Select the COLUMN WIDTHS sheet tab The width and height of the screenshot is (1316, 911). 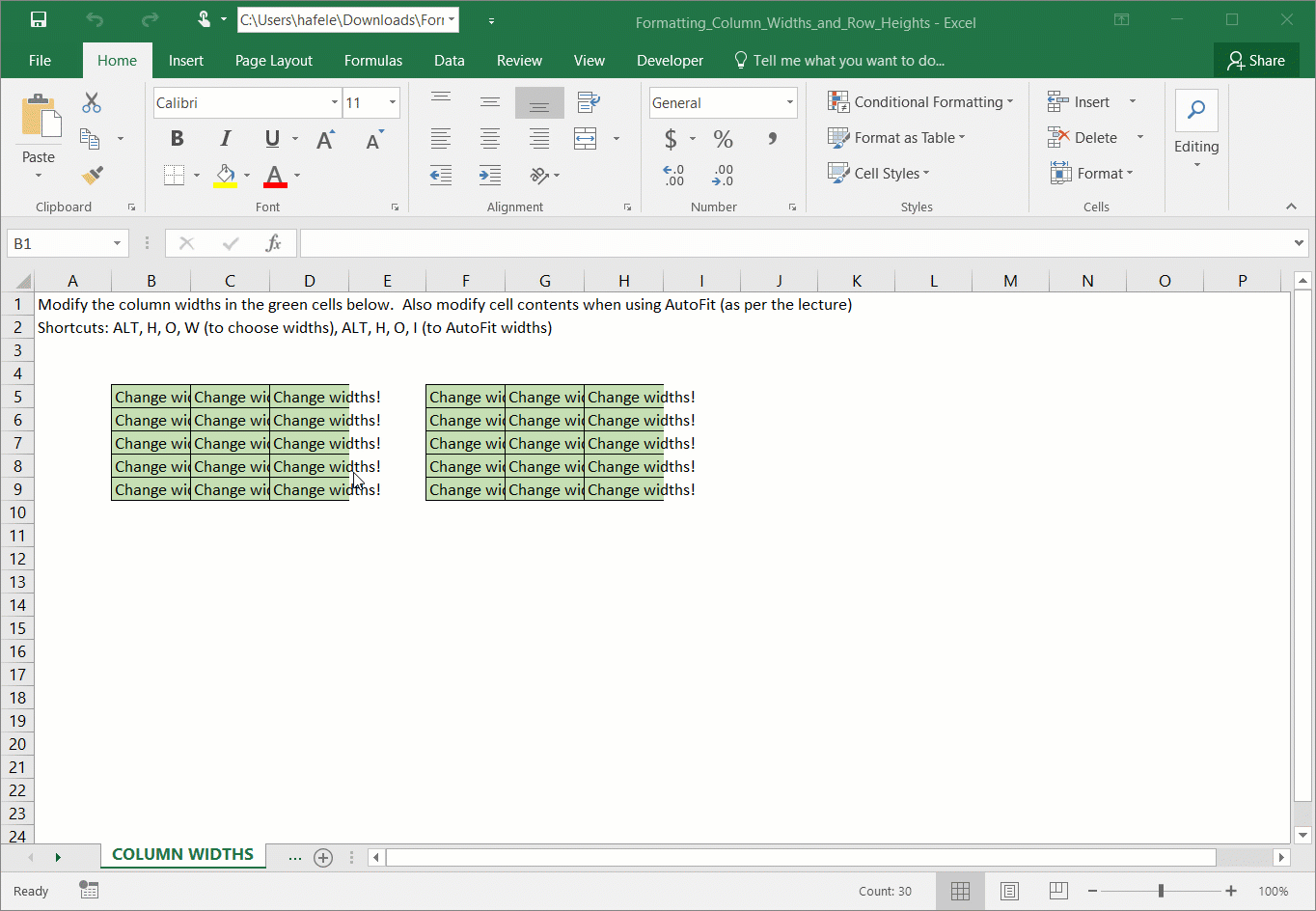182,855
